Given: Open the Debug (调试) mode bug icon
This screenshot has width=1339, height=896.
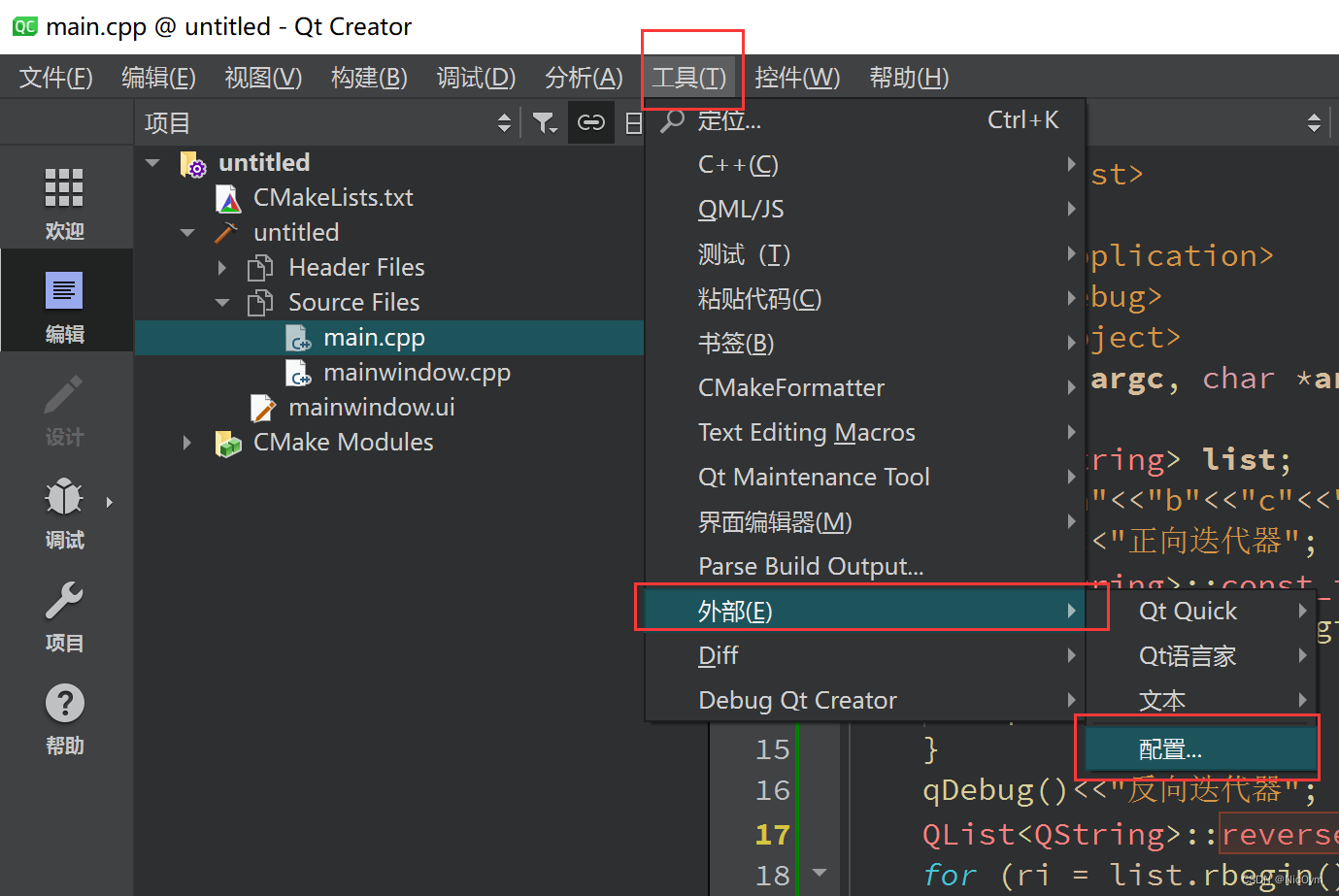Looking at the screenshot, I should tap(64, 510).
